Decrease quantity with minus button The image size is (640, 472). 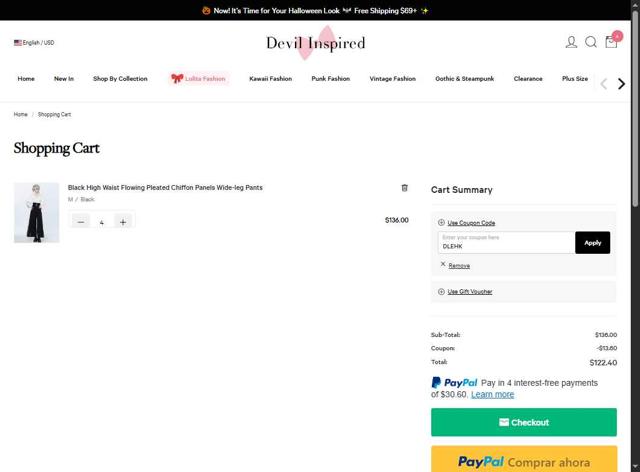coord(81,222)
